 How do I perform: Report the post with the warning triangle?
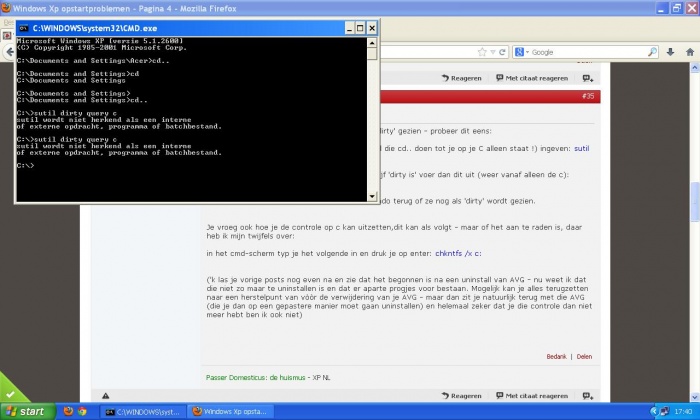point(105,395)
